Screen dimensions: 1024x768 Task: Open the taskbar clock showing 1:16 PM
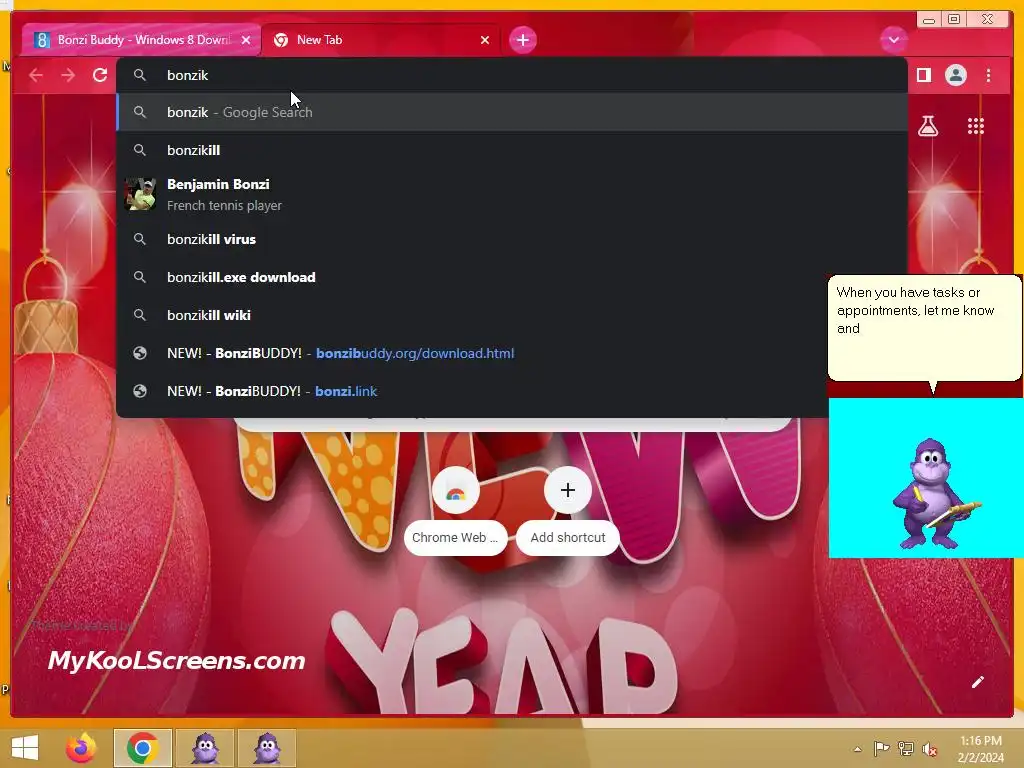(980, 749)
